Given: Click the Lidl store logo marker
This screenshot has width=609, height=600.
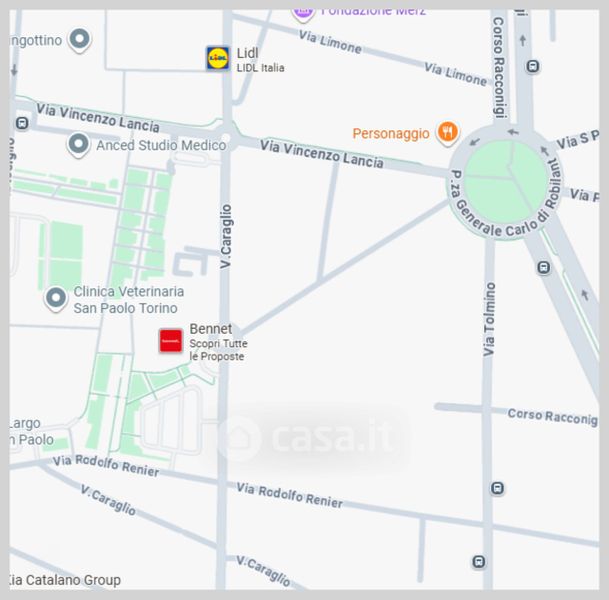Looking at the screenshot, I should tap(218, 58).
